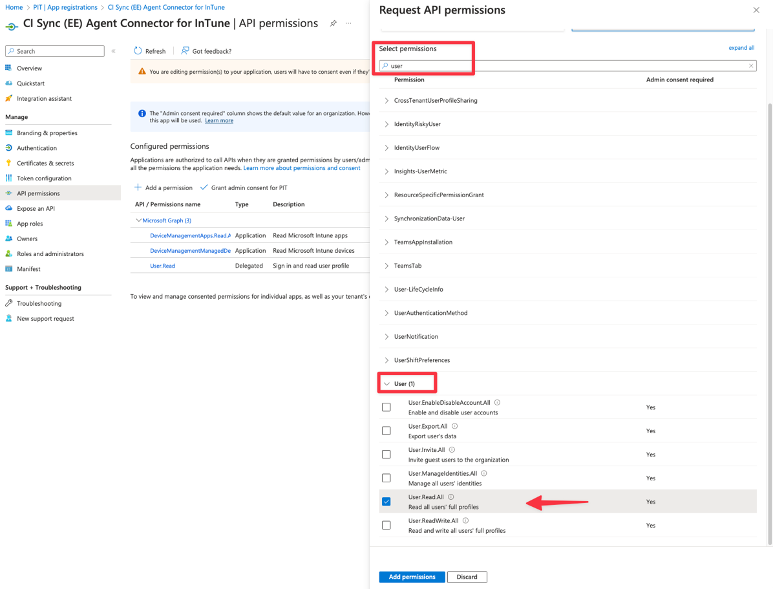Click the Expose an API icon
The height and width of the screenshot is (590, 774).
(x=8, y=208)
